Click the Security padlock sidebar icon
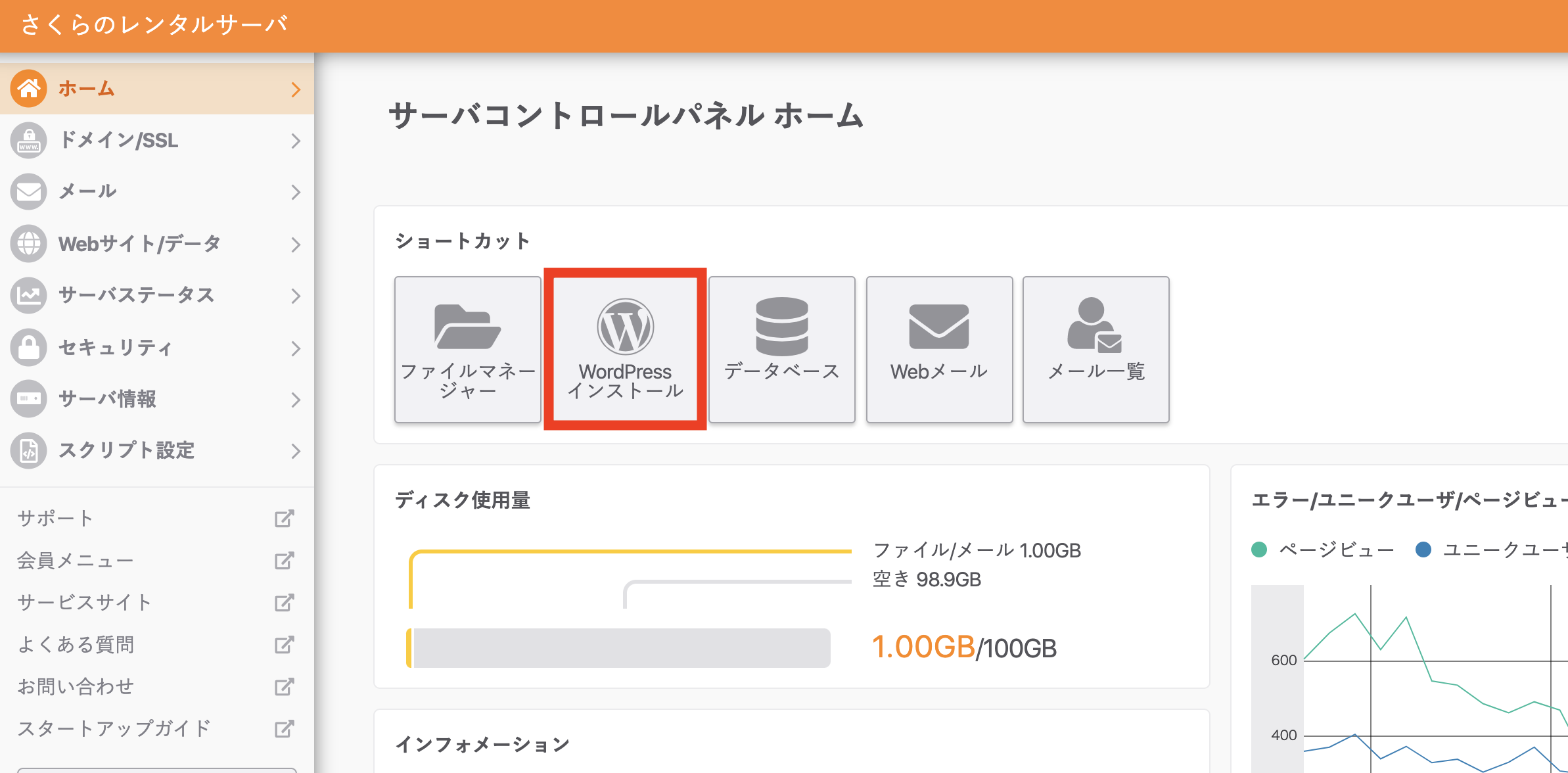 29,347
